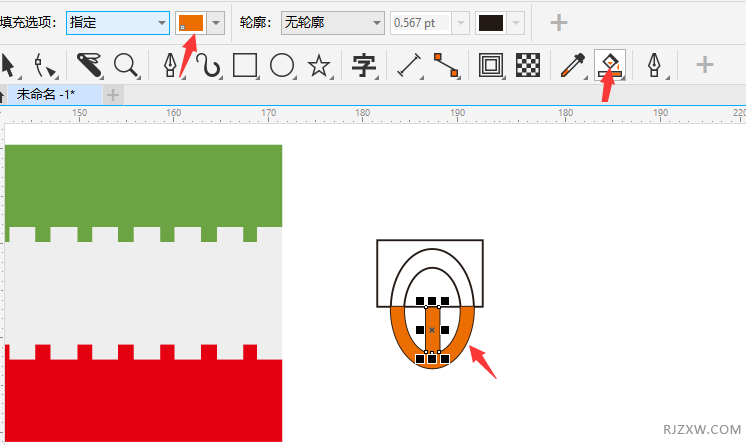
Task: Select the Text tool
Action: [x=364, y=65]
